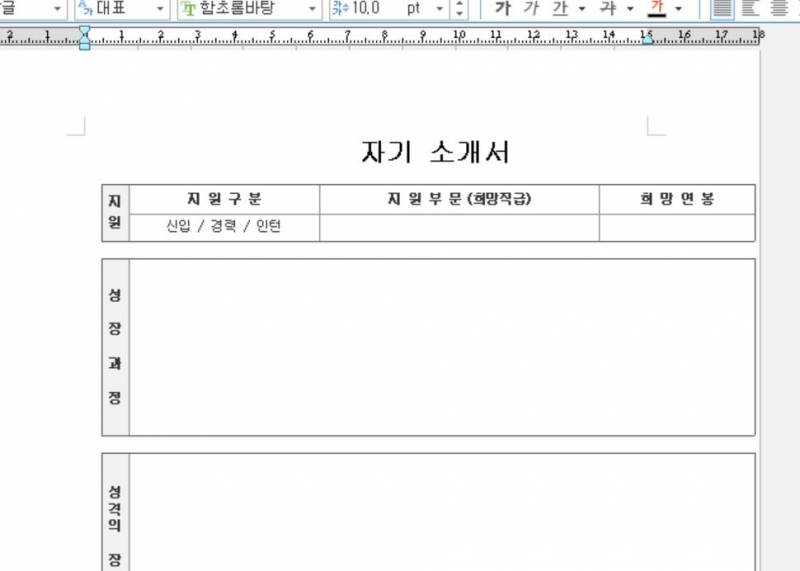800x571 pixels.
Task: Click the empty cell below 지원부문
Action: [459, 228]
